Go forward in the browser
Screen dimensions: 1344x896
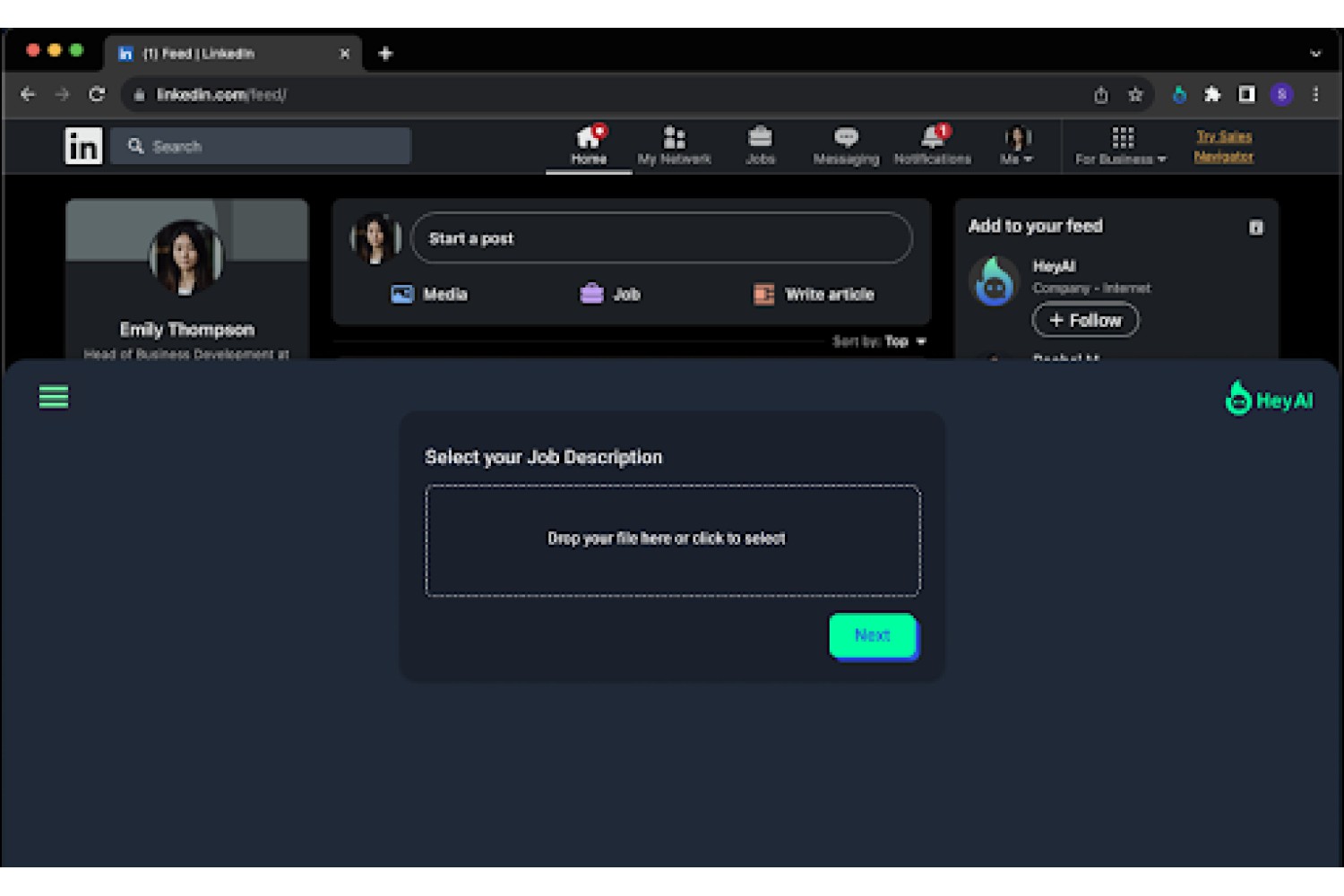[62, 94]
